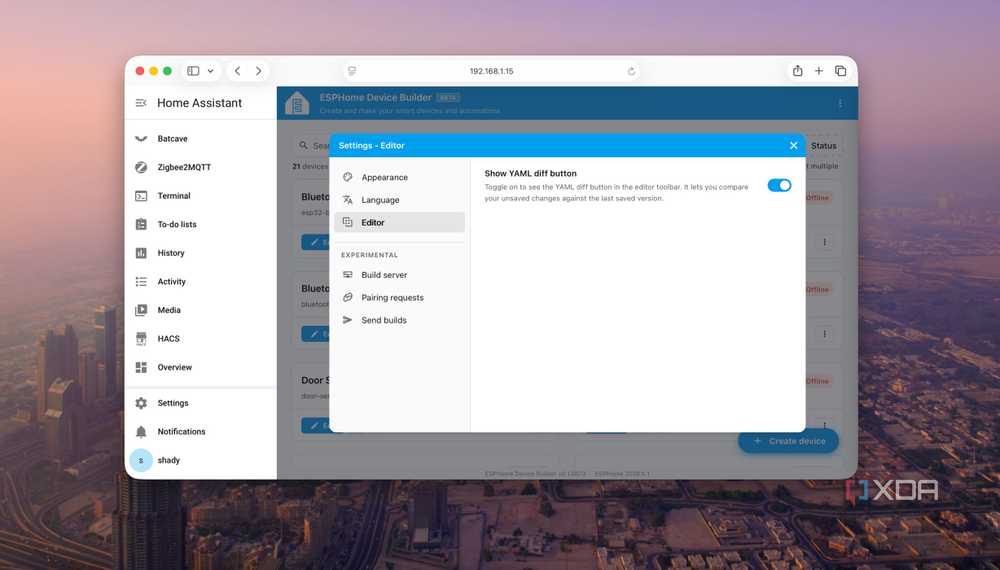Click the Show YAML diff button heading
Image resolution: width=1000 pixels, height=570 pixels.
pyautogui.click(x=530, y=173)
